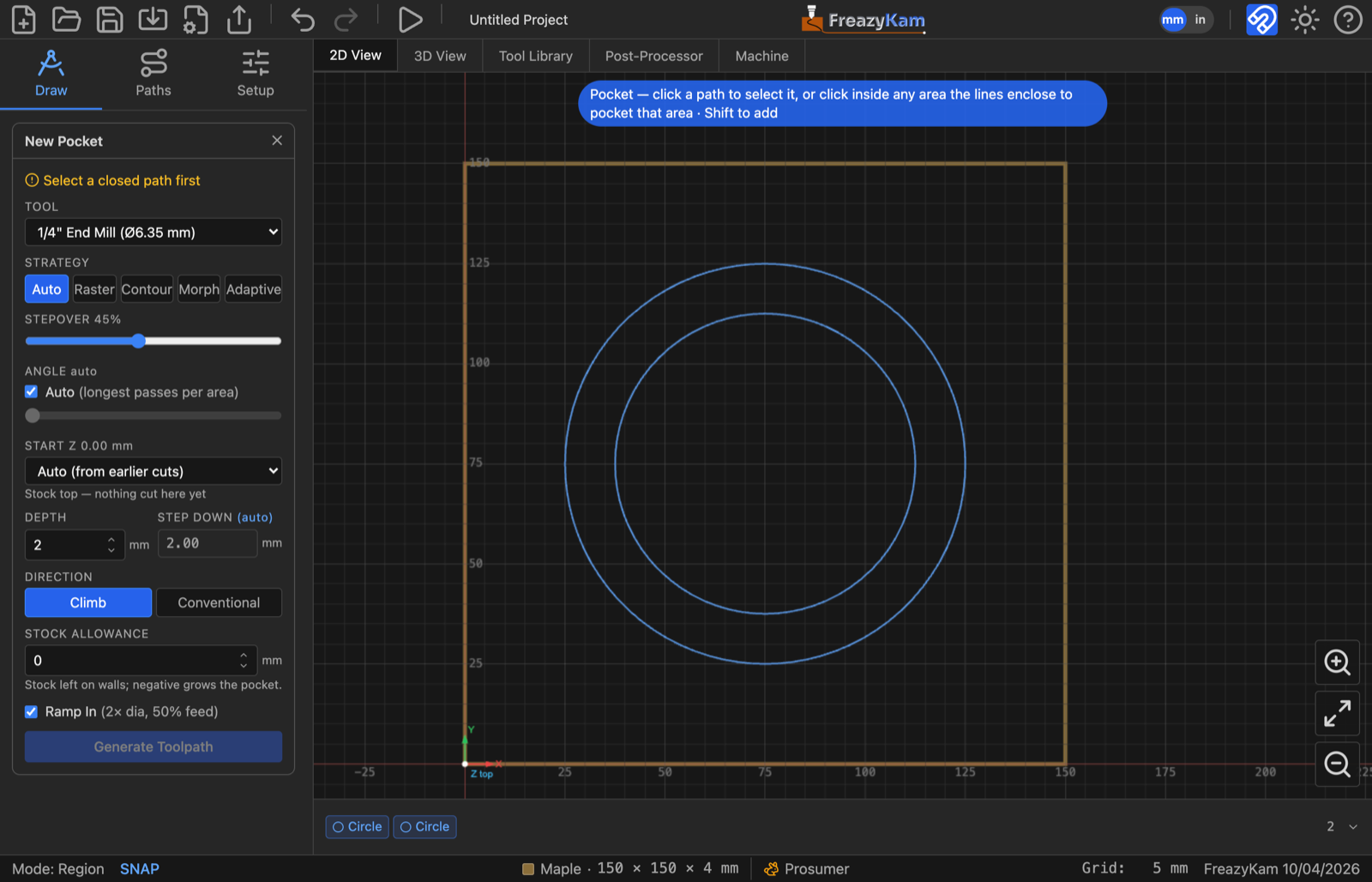Click the FreazyKam logo
1372x882 pixels.
tap(864, 20)
